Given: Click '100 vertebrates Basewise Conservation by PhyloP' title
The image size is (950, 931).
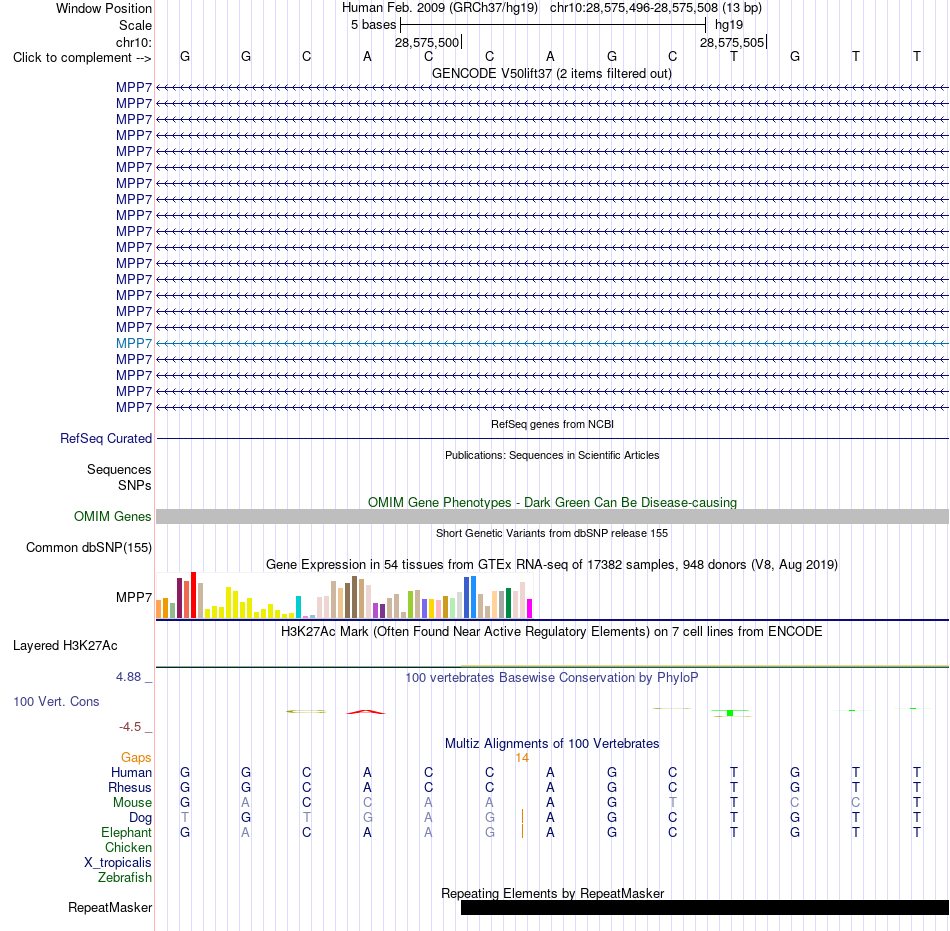Looking at the screenshot, I should (x=552, y=677).
